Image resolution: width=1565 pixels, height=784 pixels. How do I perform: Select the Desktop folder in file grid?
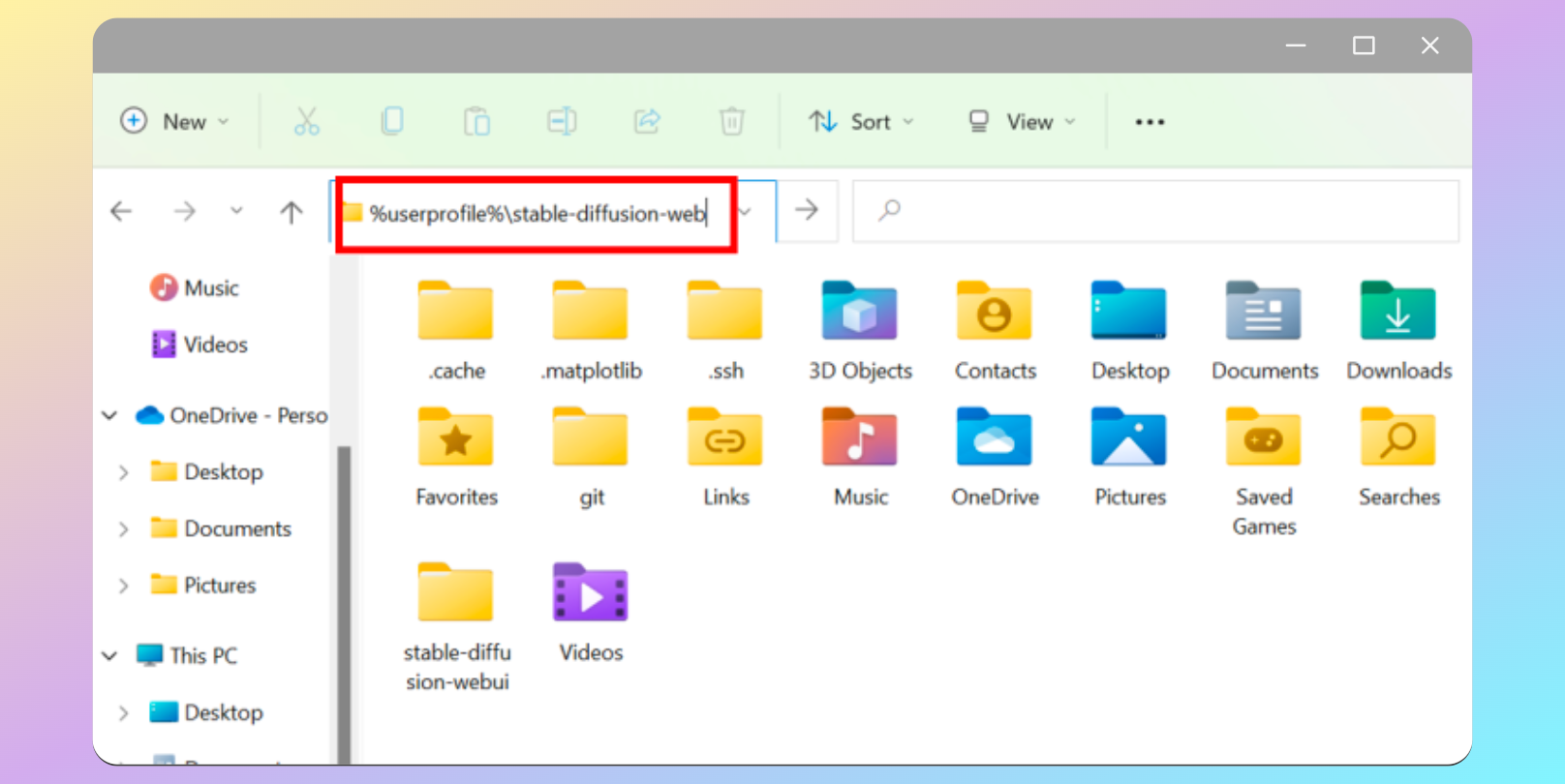point(1129,331)
